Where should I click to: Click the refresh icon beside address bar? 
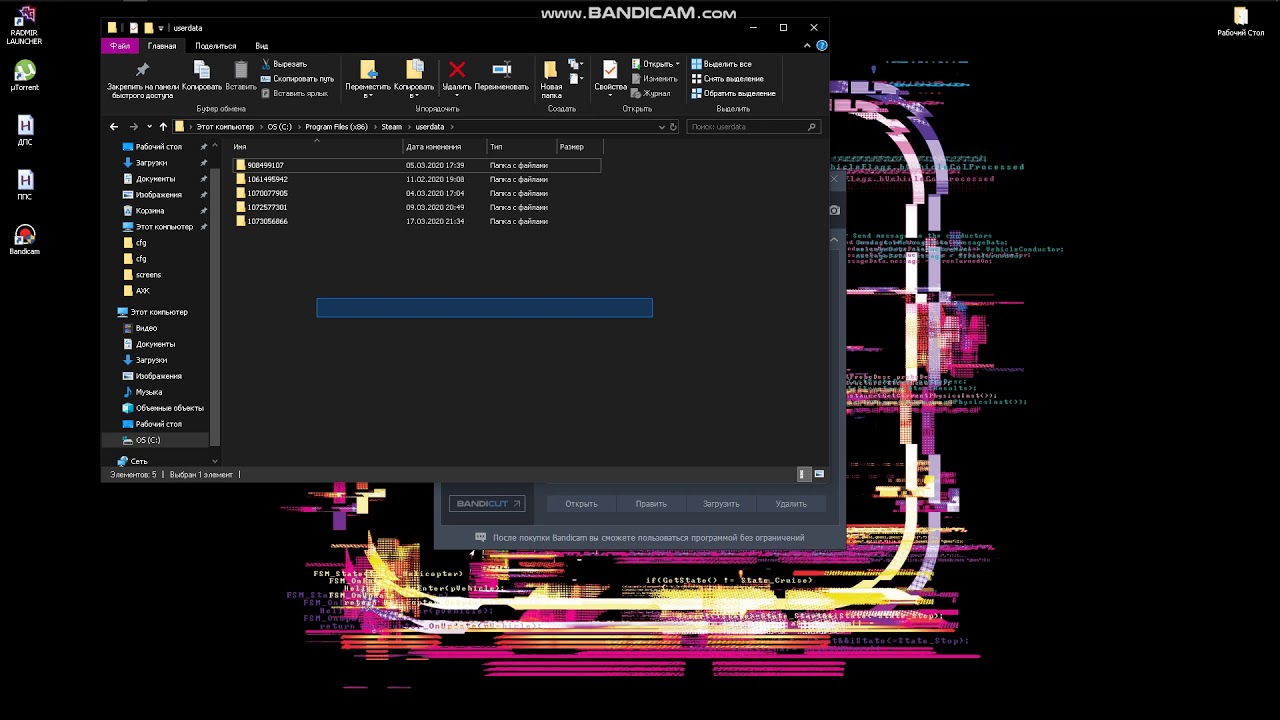(673, 127)
